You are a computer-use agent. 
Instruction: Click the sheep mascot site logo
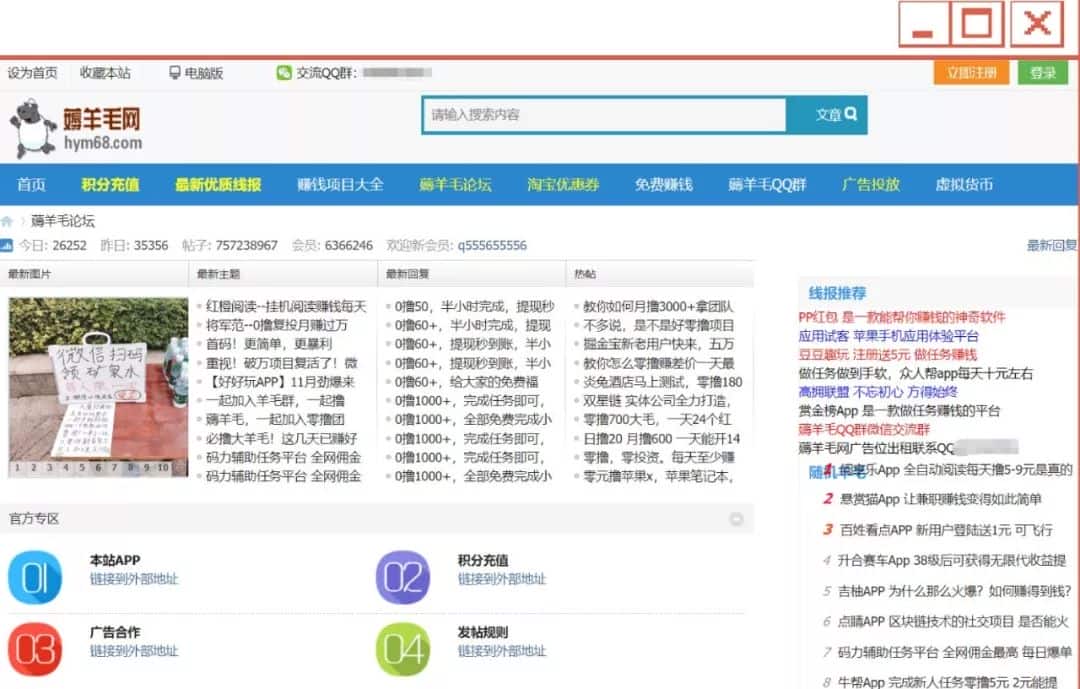pos(34,129)
